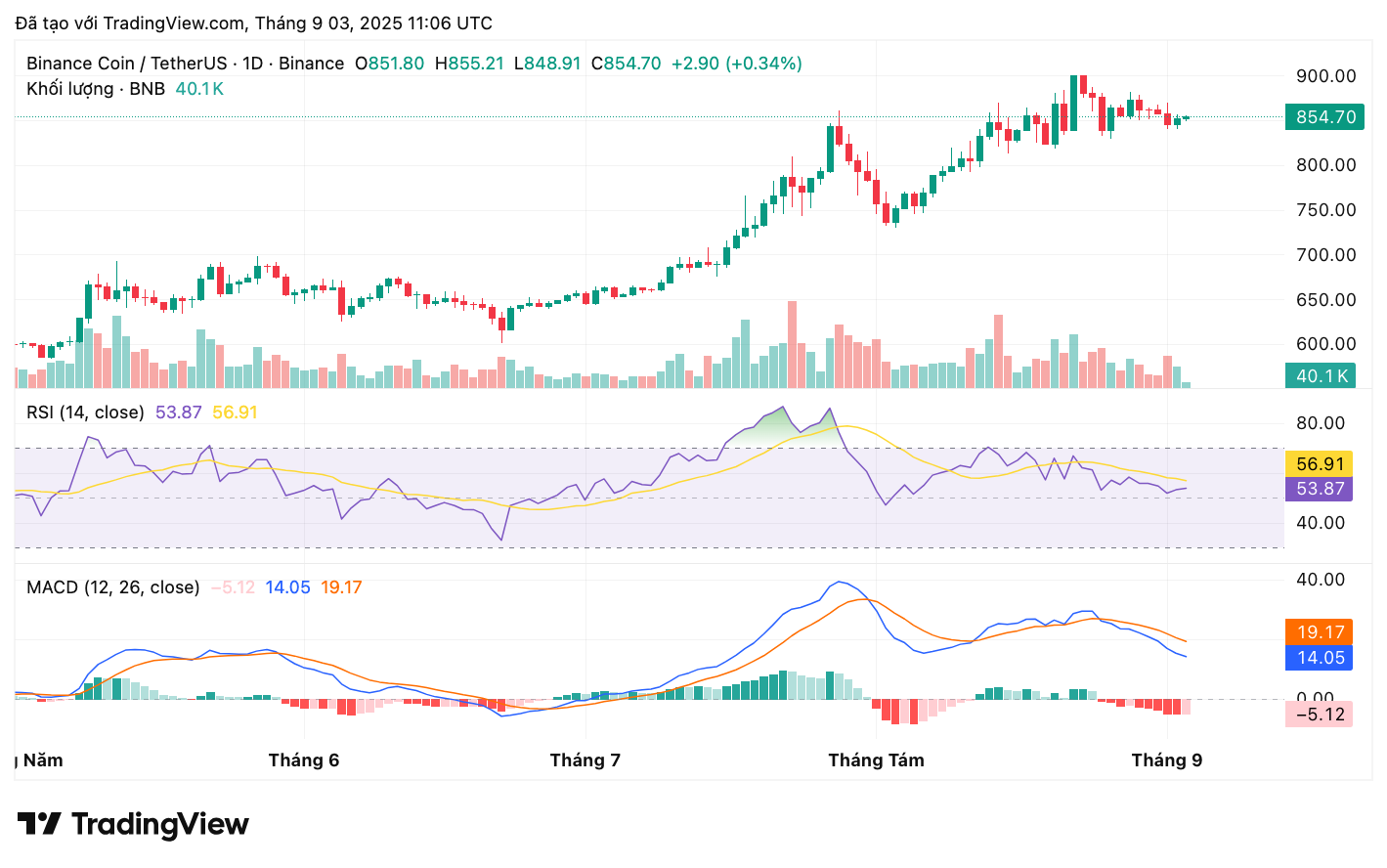The height and width of the screenshot is (868, 1387).
Task: Click the H855.21 high value in header
Action: 469,64
